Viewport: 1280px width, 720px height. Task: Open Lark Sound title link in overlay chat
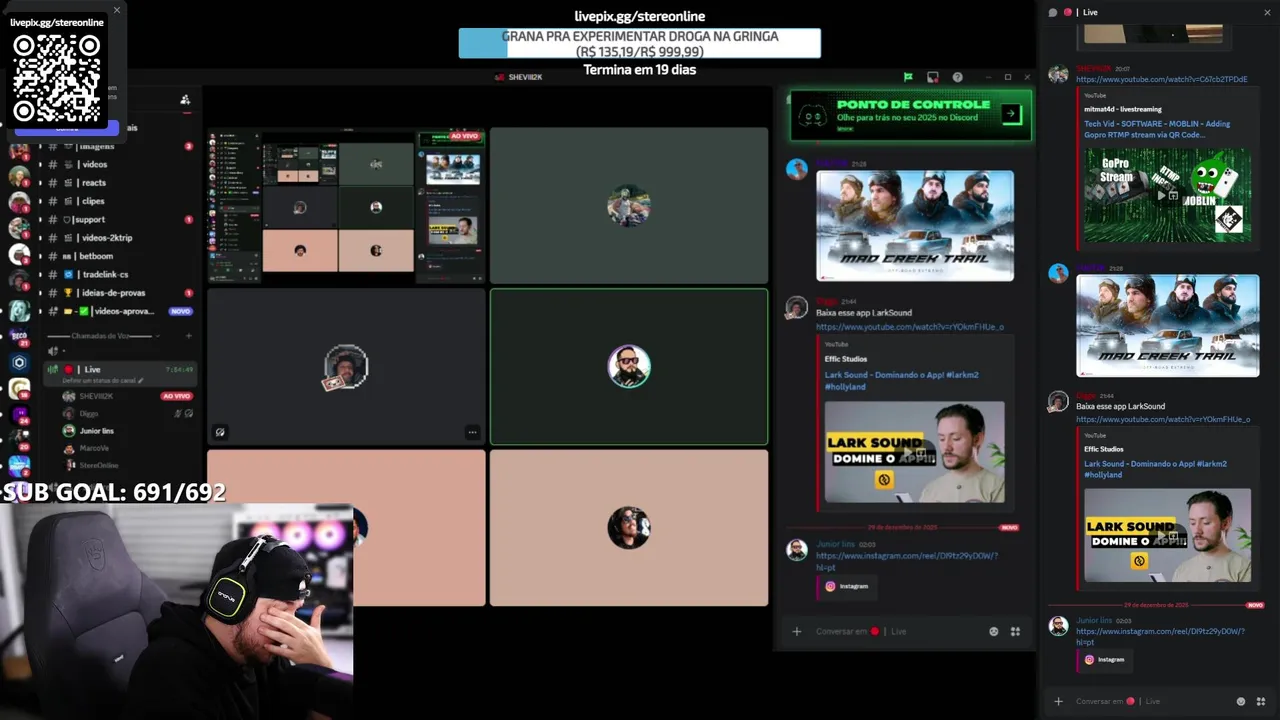tap(1155, 469)
